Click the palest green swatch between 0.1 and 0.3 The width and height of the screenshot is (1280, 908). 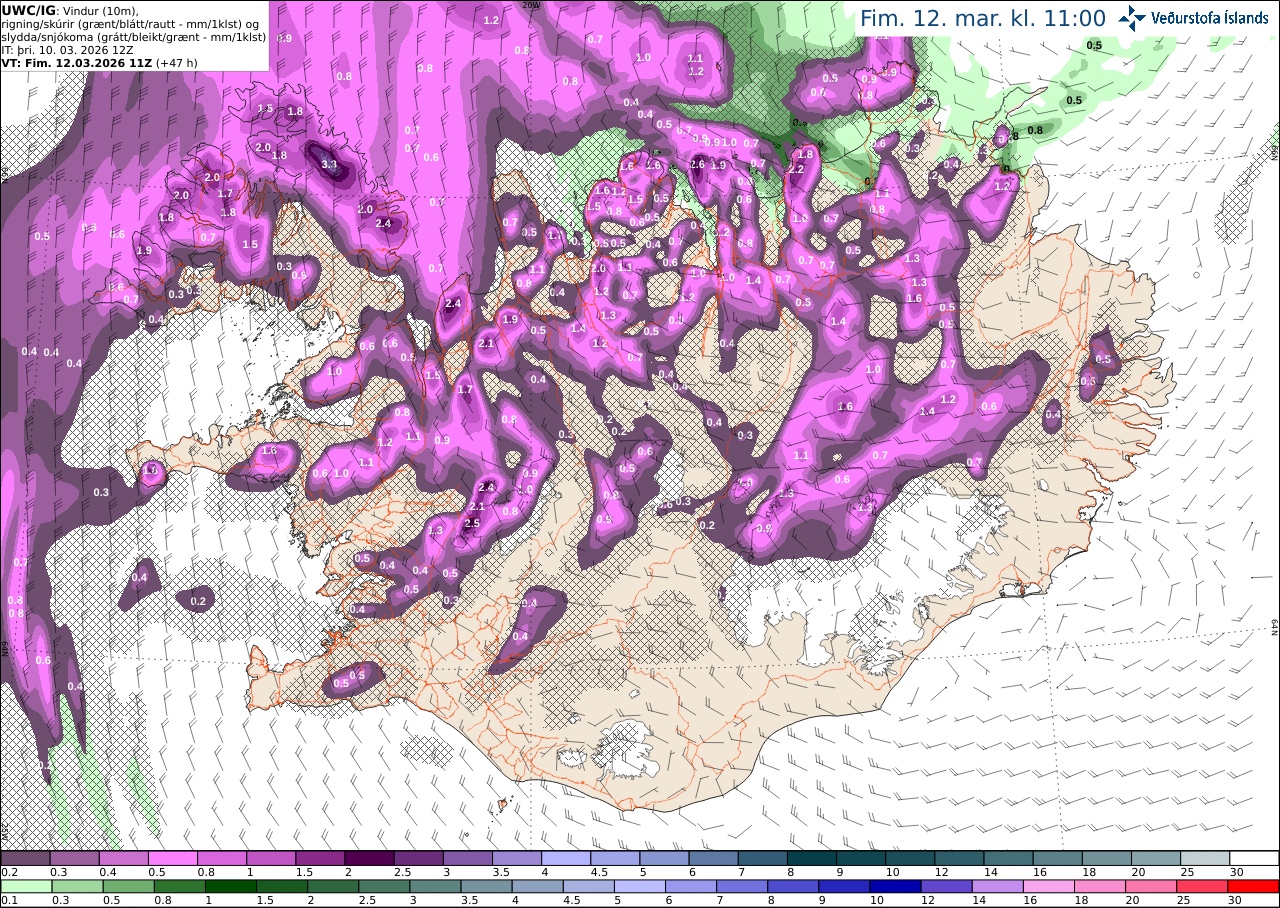(25, 886)
